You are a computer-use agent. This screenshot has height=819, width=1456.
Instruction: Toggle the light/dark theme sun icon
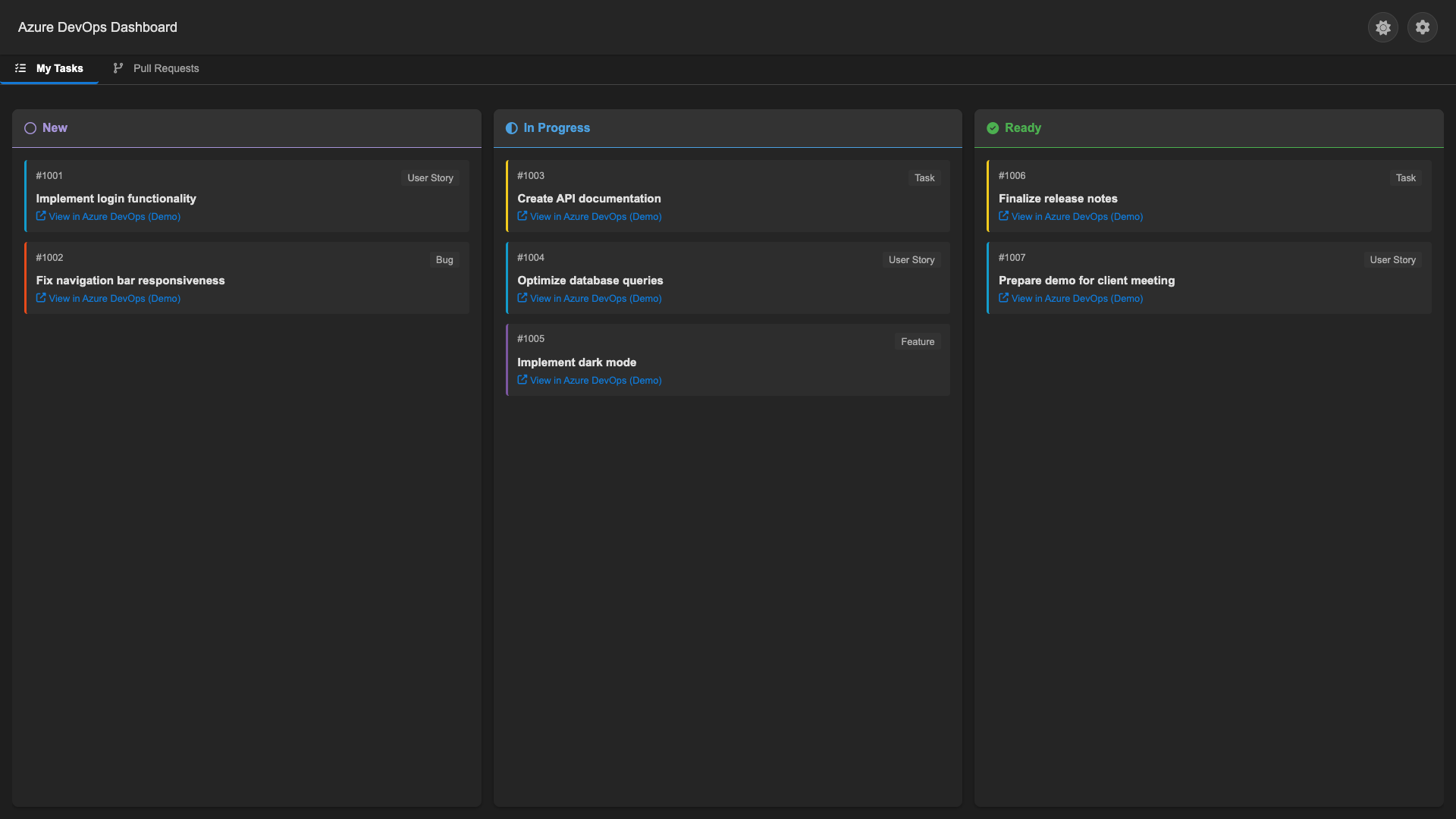(1382, 27)
